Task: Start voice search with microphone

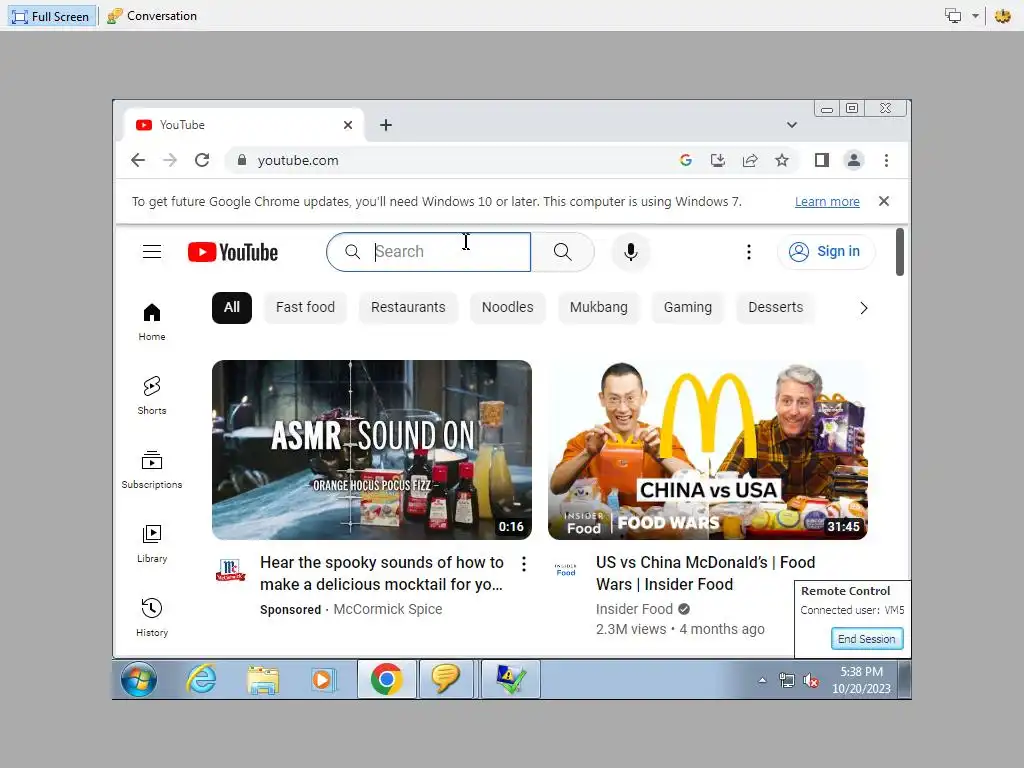Action: [630, 251]
